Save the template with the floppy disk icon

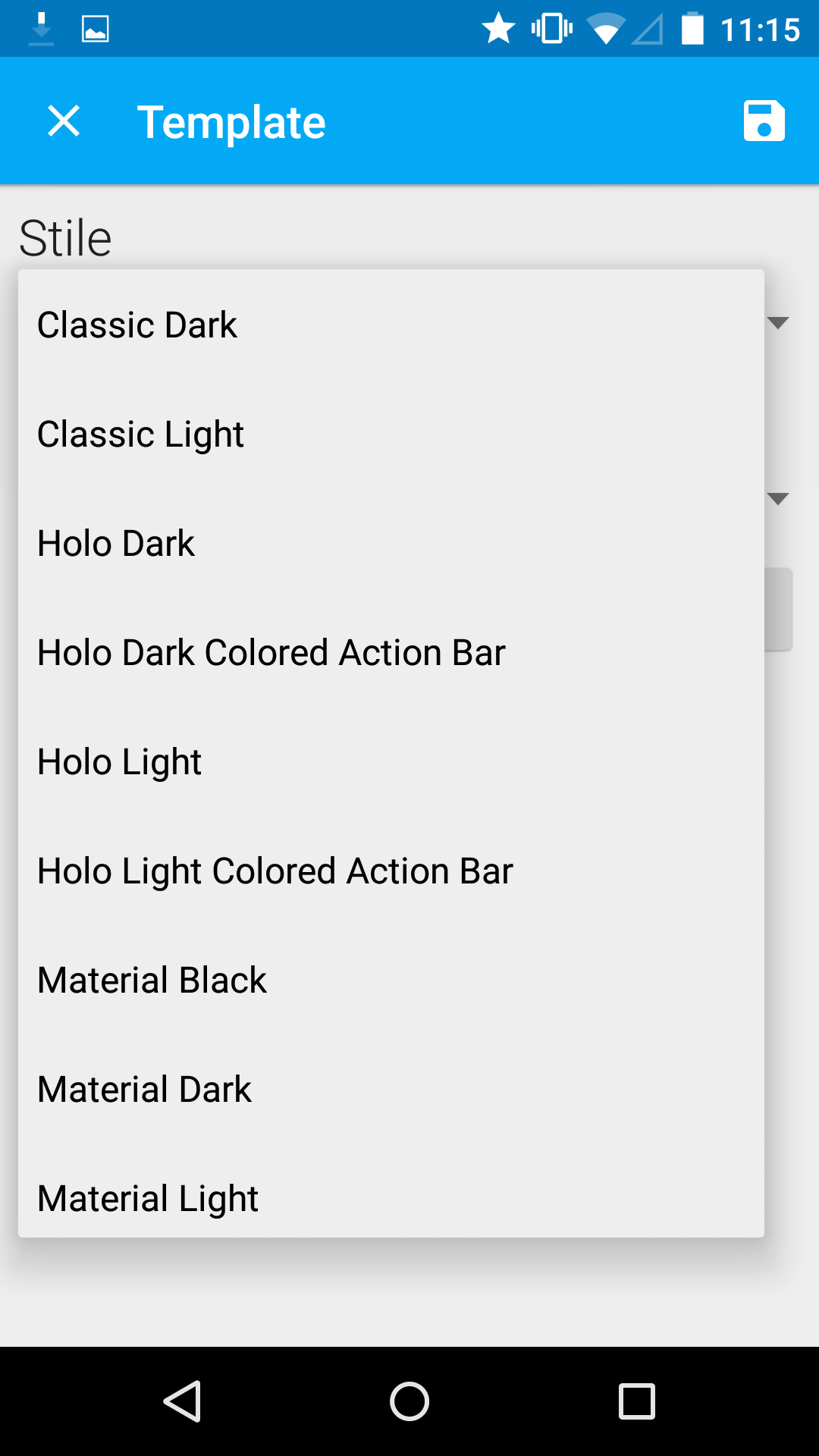pyautogui.click(x=764, y=121)
